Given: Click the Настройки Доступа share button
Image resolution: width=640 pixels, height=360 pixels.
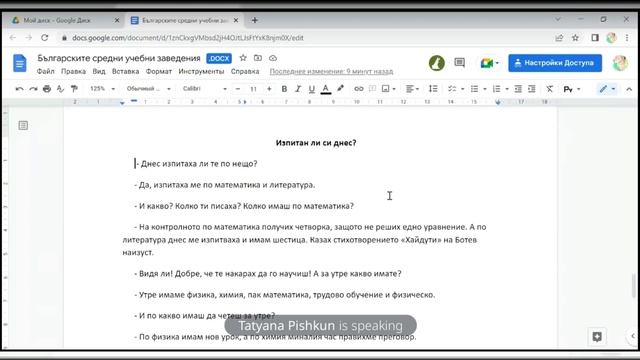Looking at the screenshot, I should coord(555,63).
